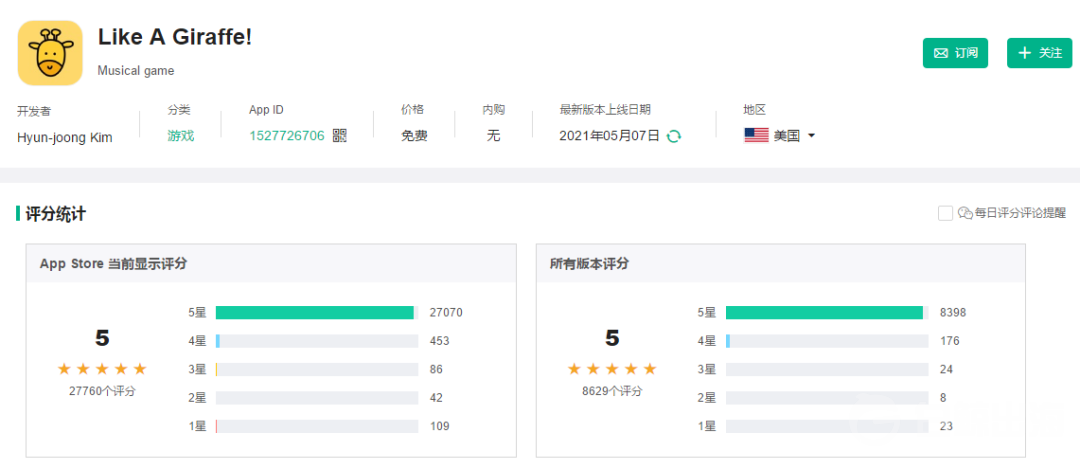Enable the 每日评分评论提醒 checkbox

click(x=946, y=213)
